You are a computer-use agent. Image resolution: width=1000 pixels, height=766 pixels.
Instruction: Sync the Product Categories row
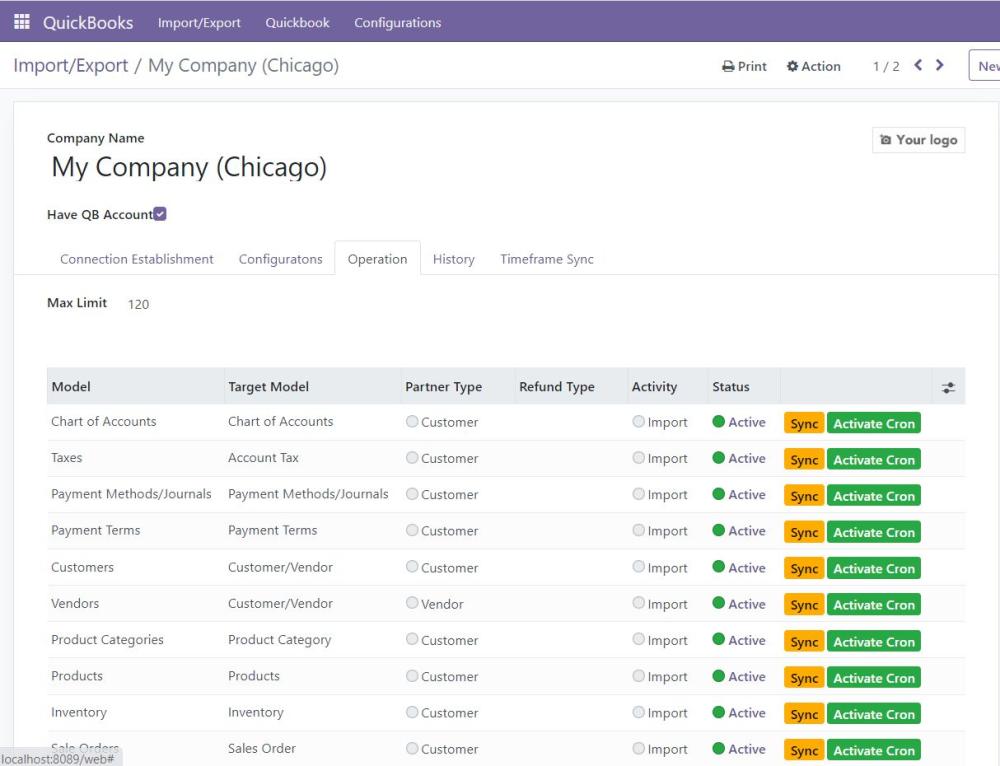804,642
